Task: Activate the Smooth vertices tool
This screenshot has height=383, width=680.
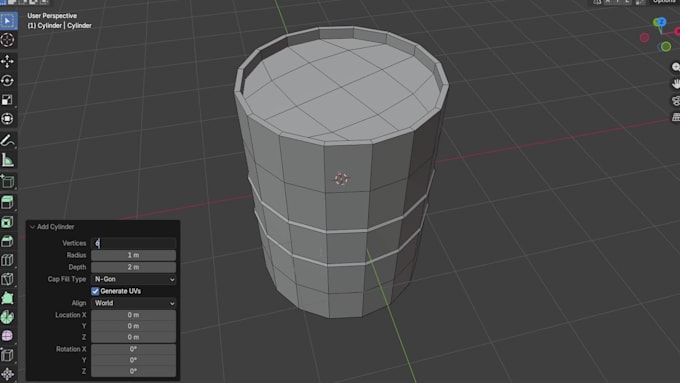Action: coord(7,336)
